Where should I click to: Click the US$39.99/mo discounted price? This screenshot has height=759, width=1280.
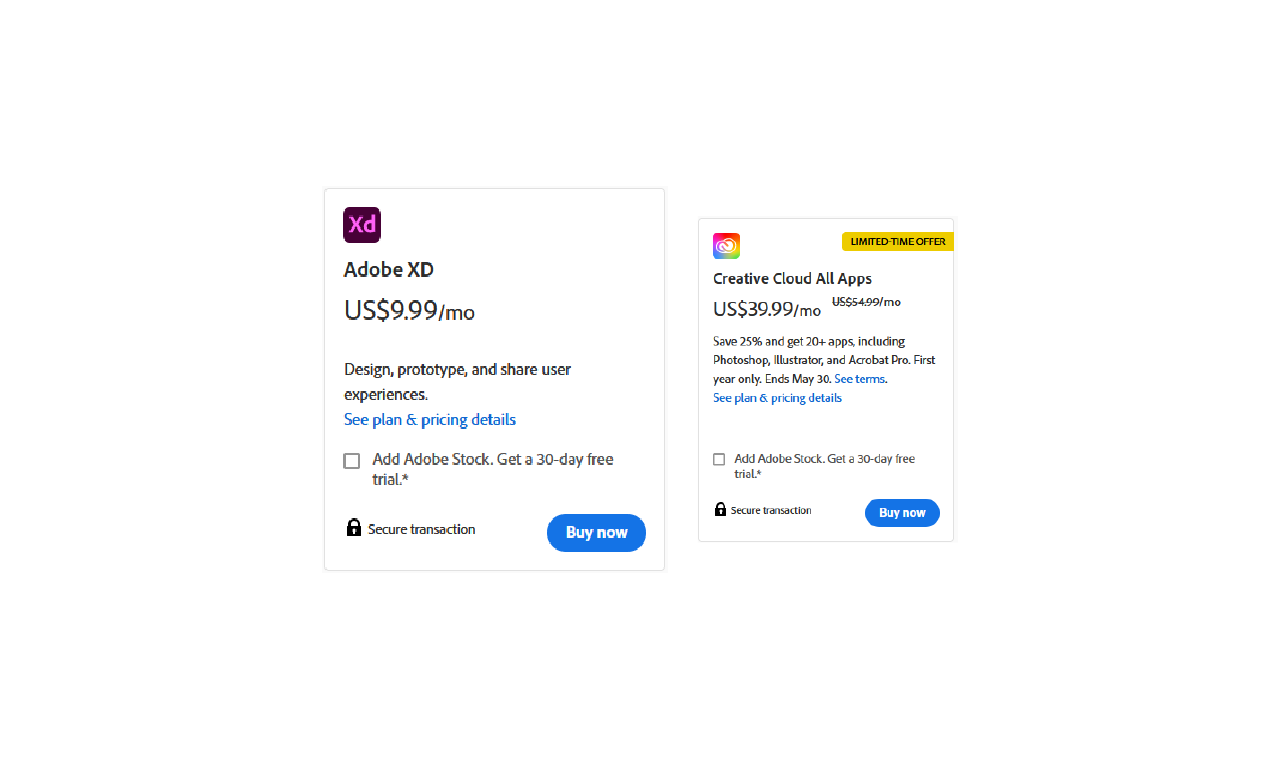767,309
